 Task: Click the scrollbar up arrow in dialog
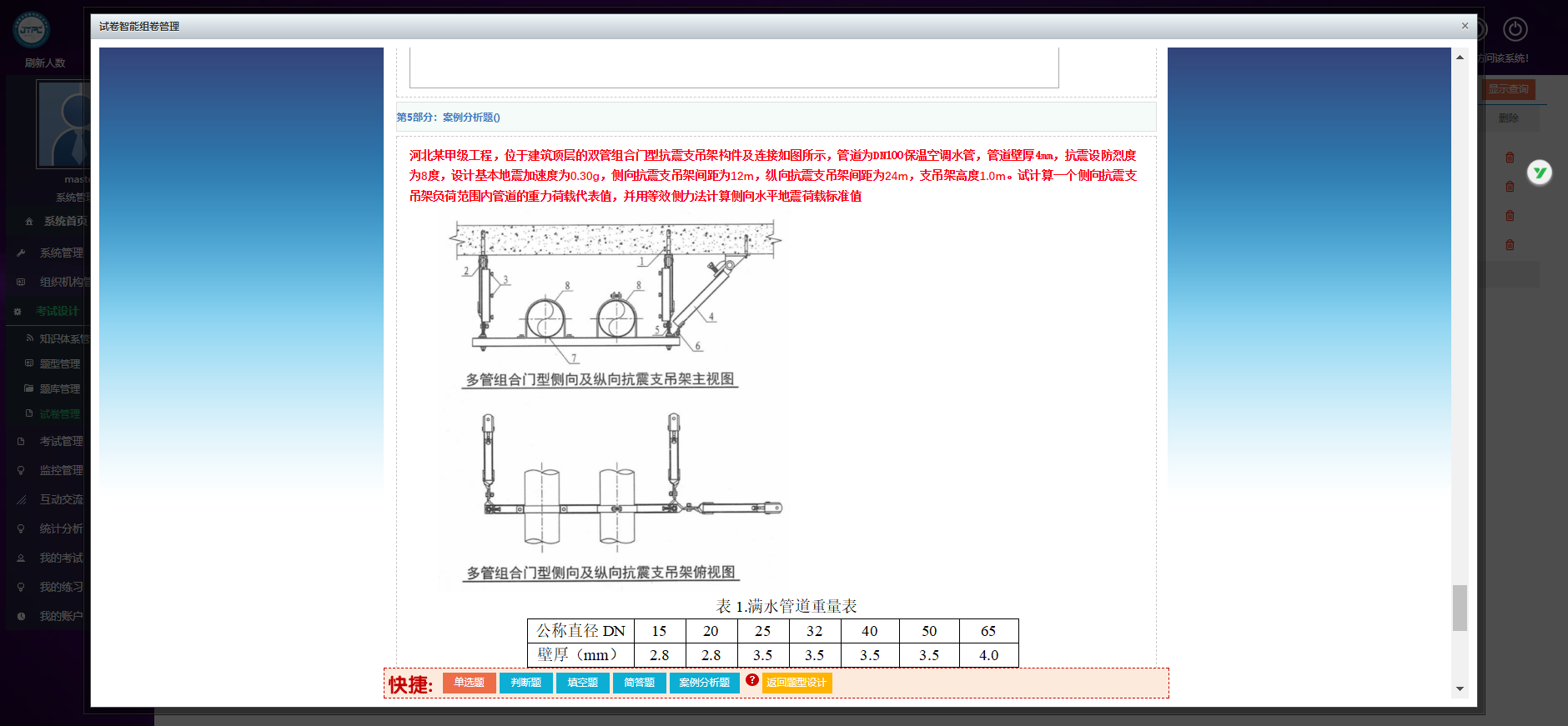pos(1460,58)
